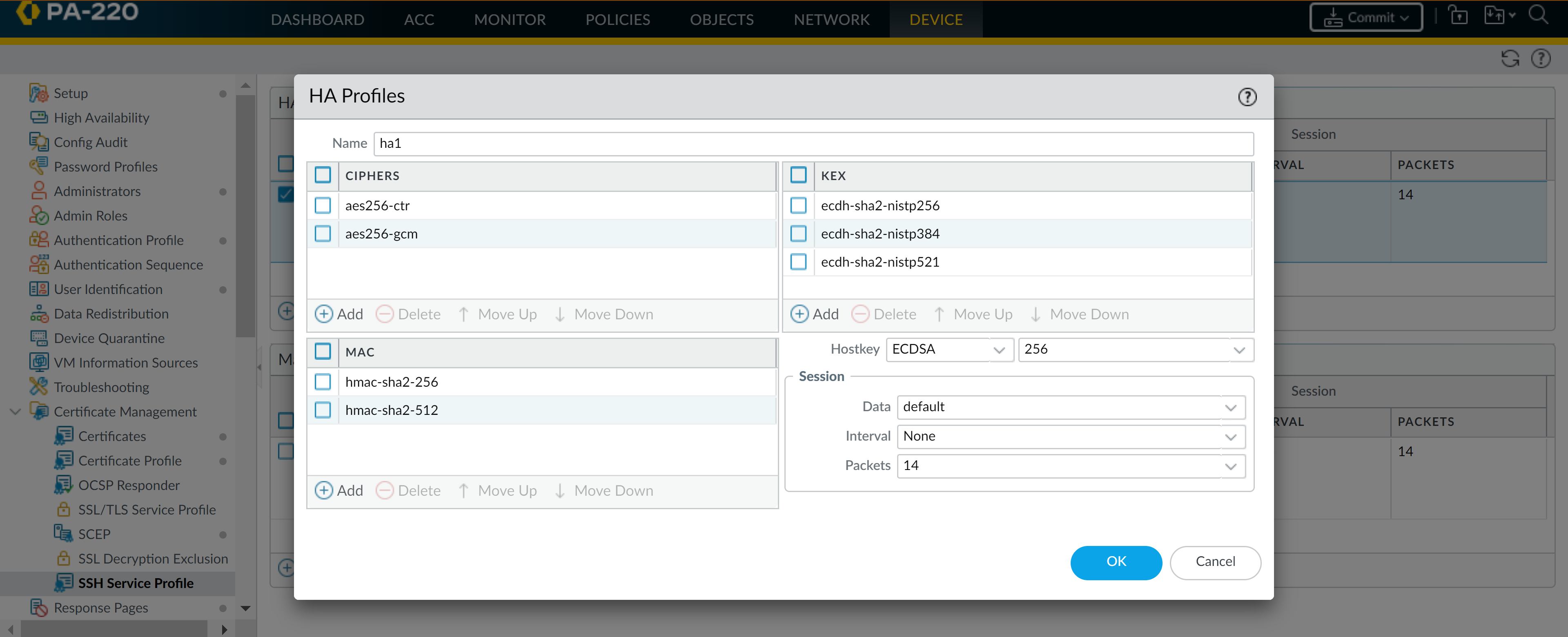Tick the ecdh-sha2-nistp384 KEX checkbox

798,234
